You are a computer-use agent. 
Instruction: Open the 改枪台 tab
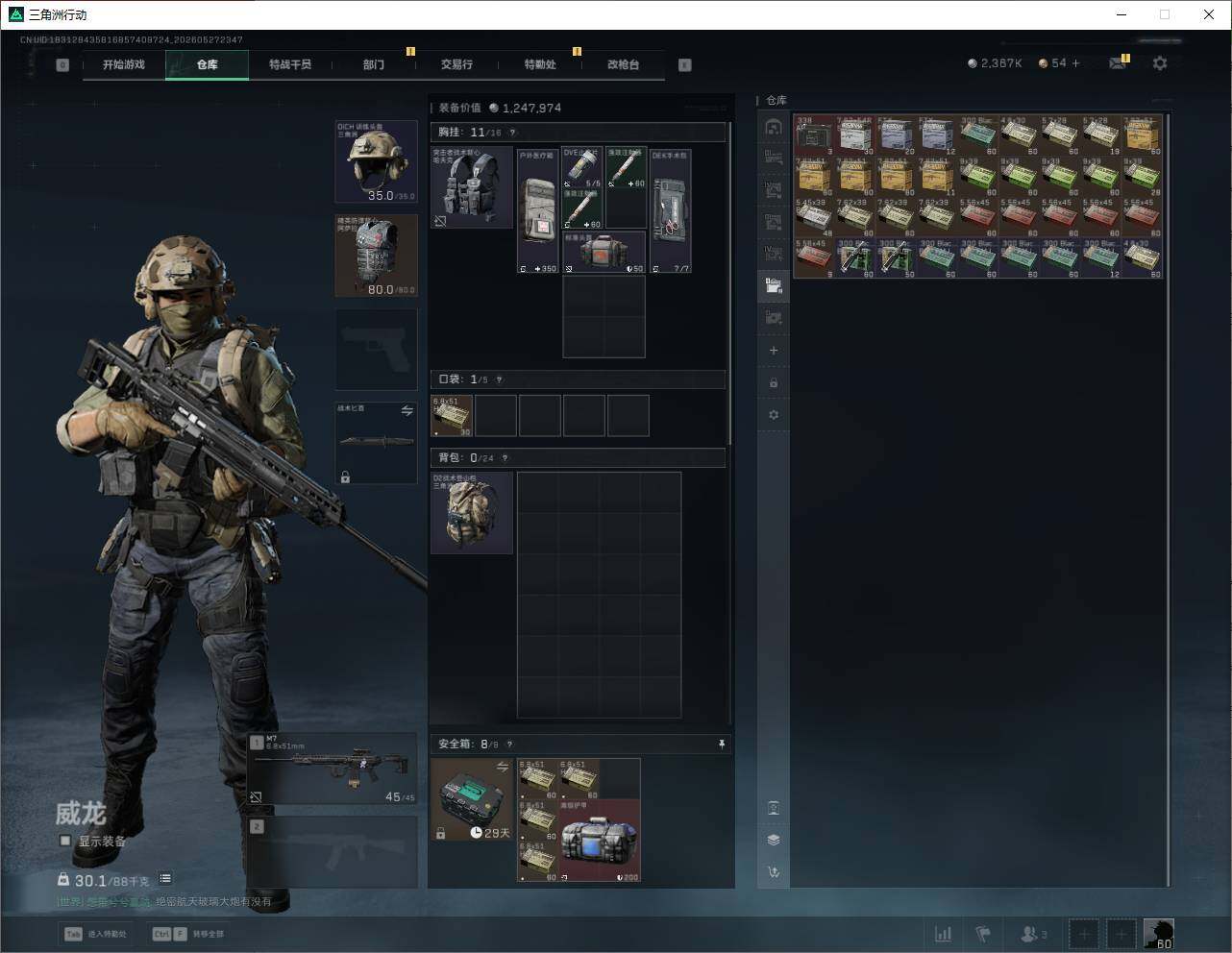pos(623,64)
